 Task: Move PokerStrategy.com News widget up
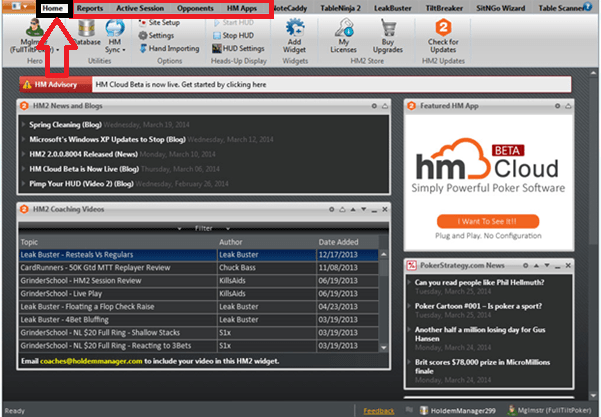(536, 265)
